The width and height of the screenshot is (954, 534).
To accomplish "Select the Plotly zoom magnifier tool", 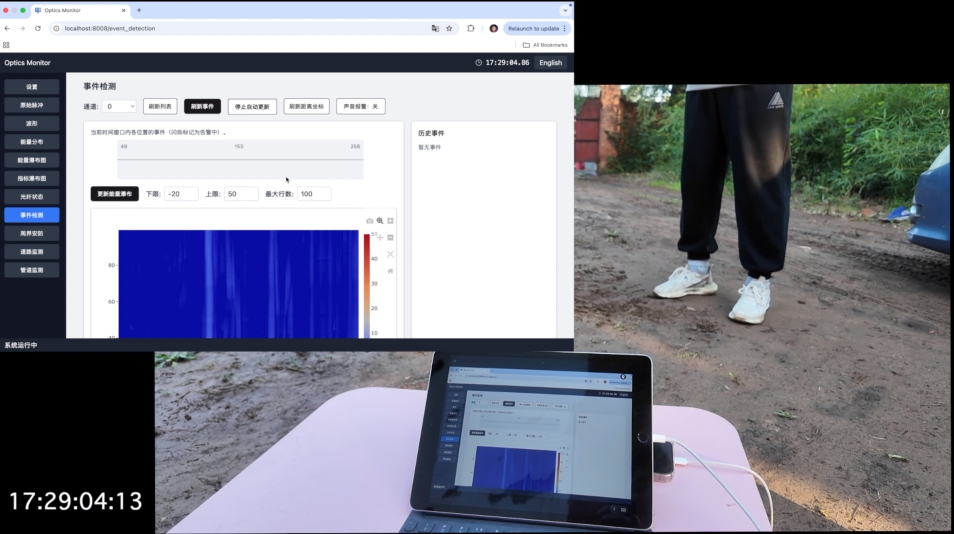I will [380, 220].
